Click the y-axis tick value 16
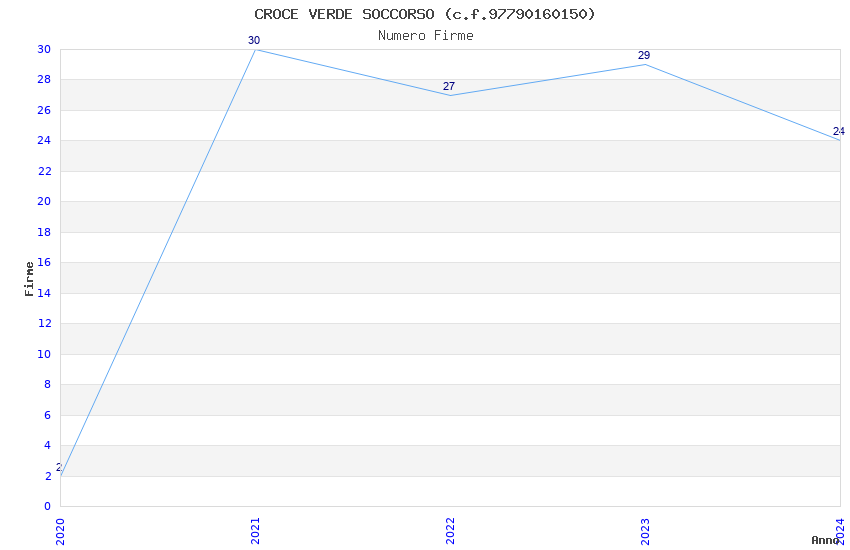Image resolution: width=850 pixels, height=550 pixels. coord(44,262)
